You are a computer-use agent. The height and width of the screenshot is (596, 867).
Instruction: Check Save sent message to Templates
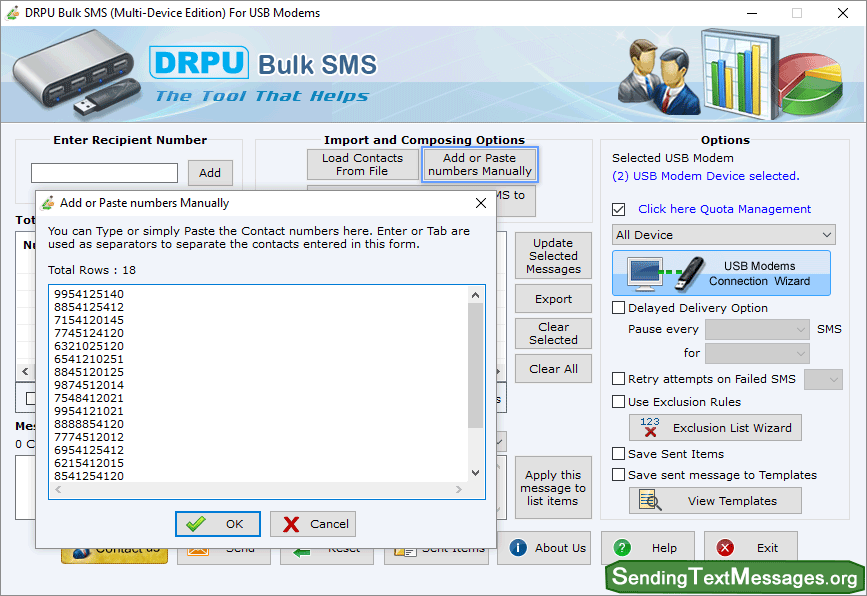pos(619,475)
